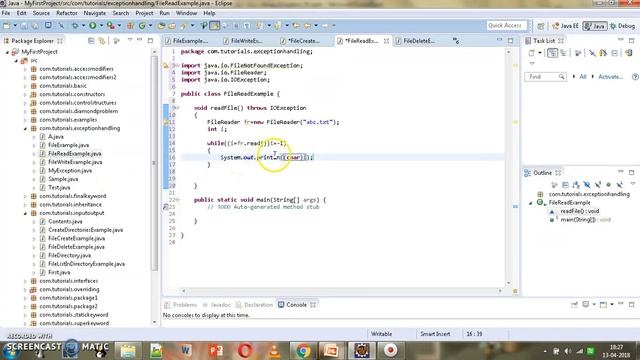Click Collapse All in Package Explorer
The image size is (640, 360).
pyautogui.click(x=91, y=41)
